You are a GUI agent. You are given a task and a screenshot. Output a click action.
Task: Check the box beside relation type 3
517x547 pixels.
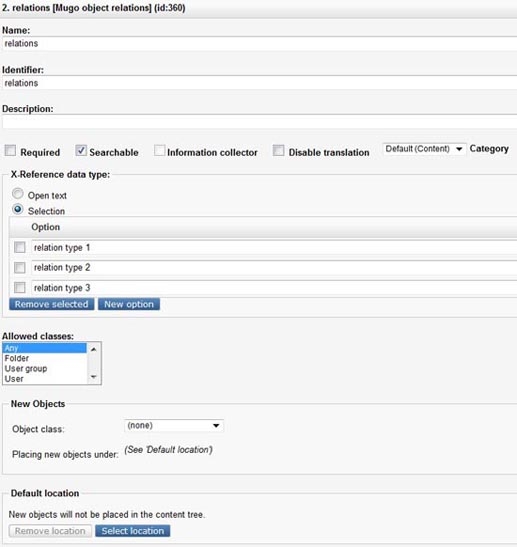coord(20,288)
